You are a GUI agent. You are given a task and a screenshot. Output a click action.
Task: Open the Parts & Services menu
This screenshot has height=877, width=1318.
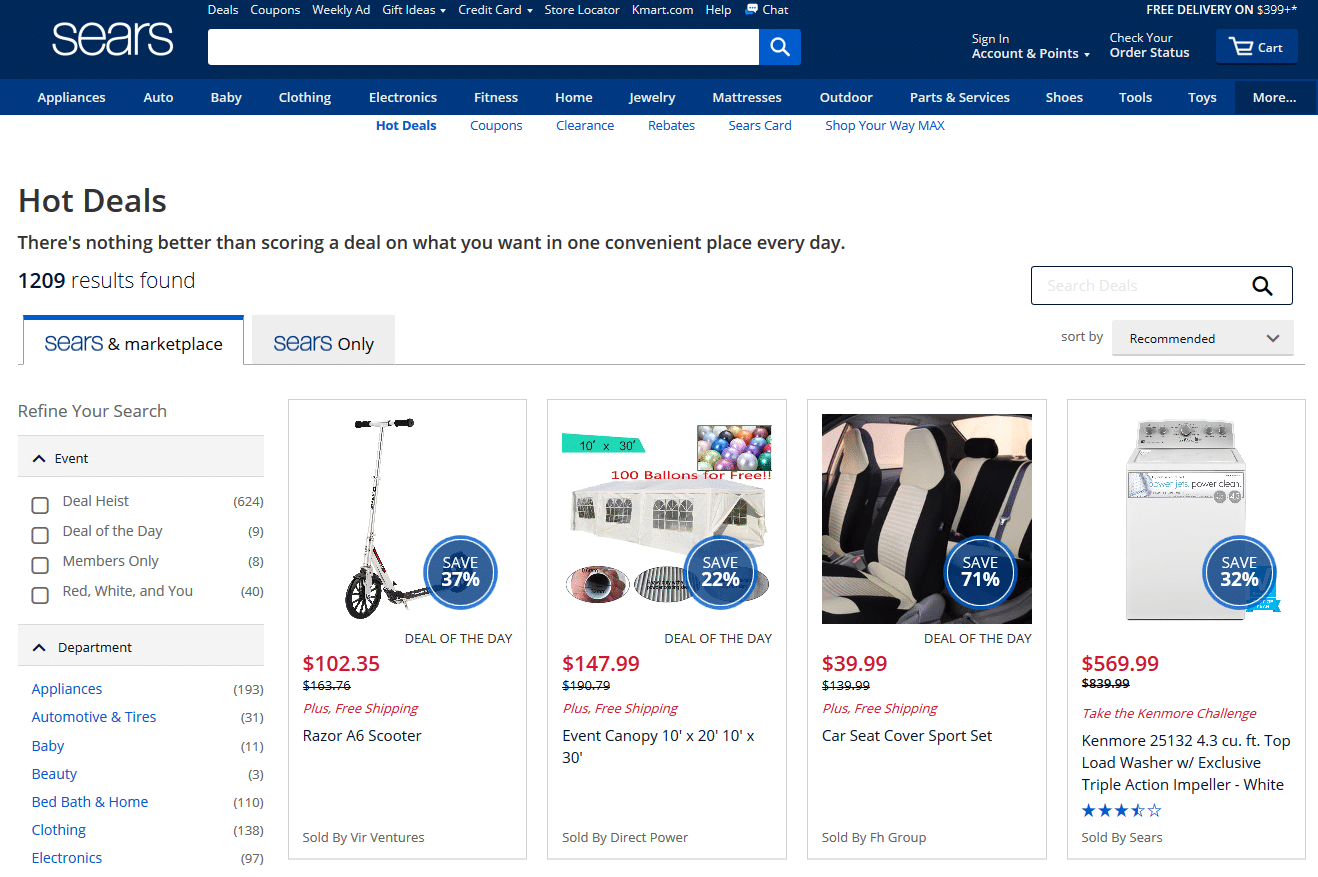[960, 97]
